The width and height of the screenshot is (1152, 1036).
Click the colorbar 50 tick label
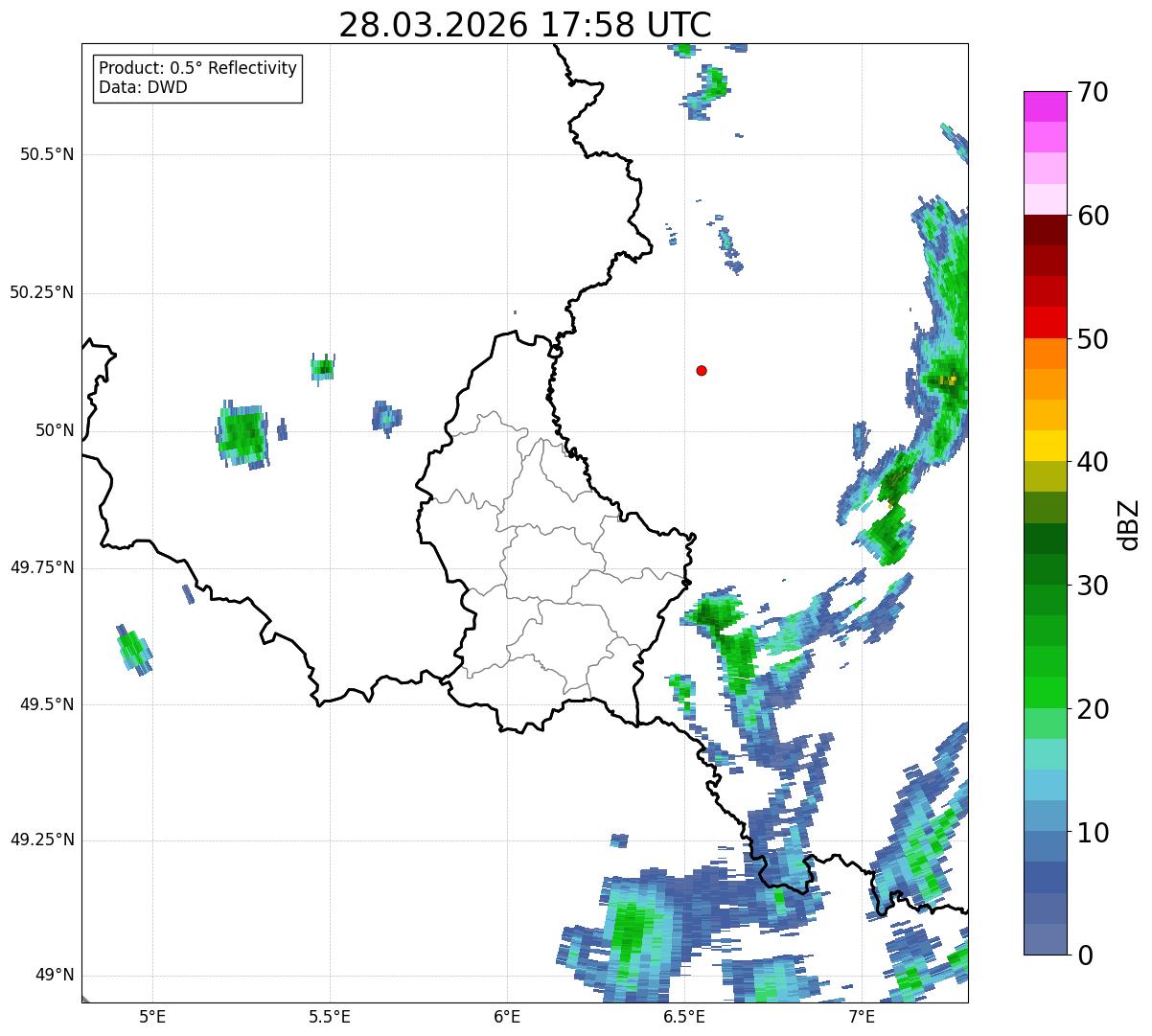(x=1093, y=339)
